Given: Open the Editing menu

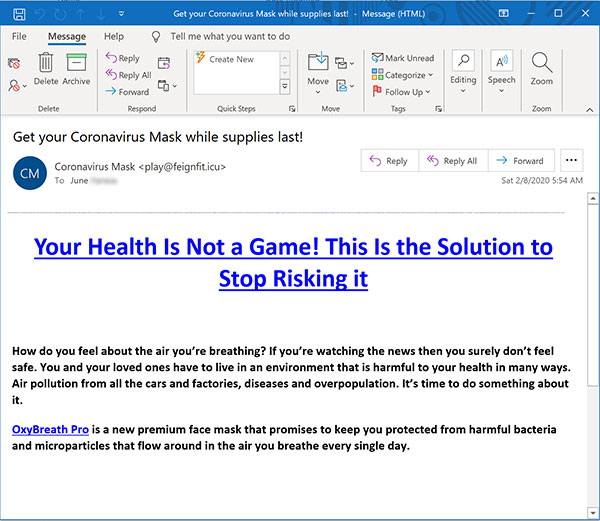Looking at the screenshot, I should (463, 72).
